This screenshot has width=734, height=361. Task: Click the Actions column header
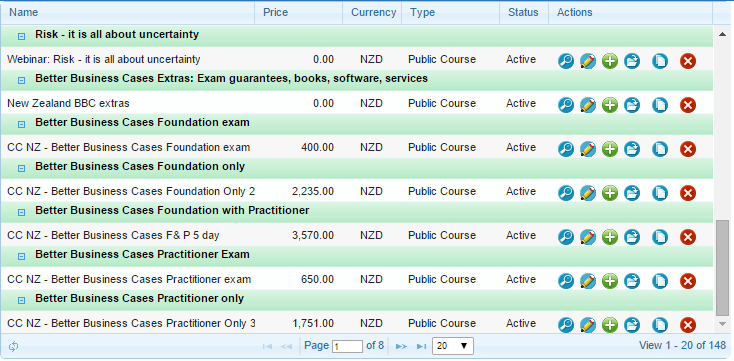[x=631, y=13]
